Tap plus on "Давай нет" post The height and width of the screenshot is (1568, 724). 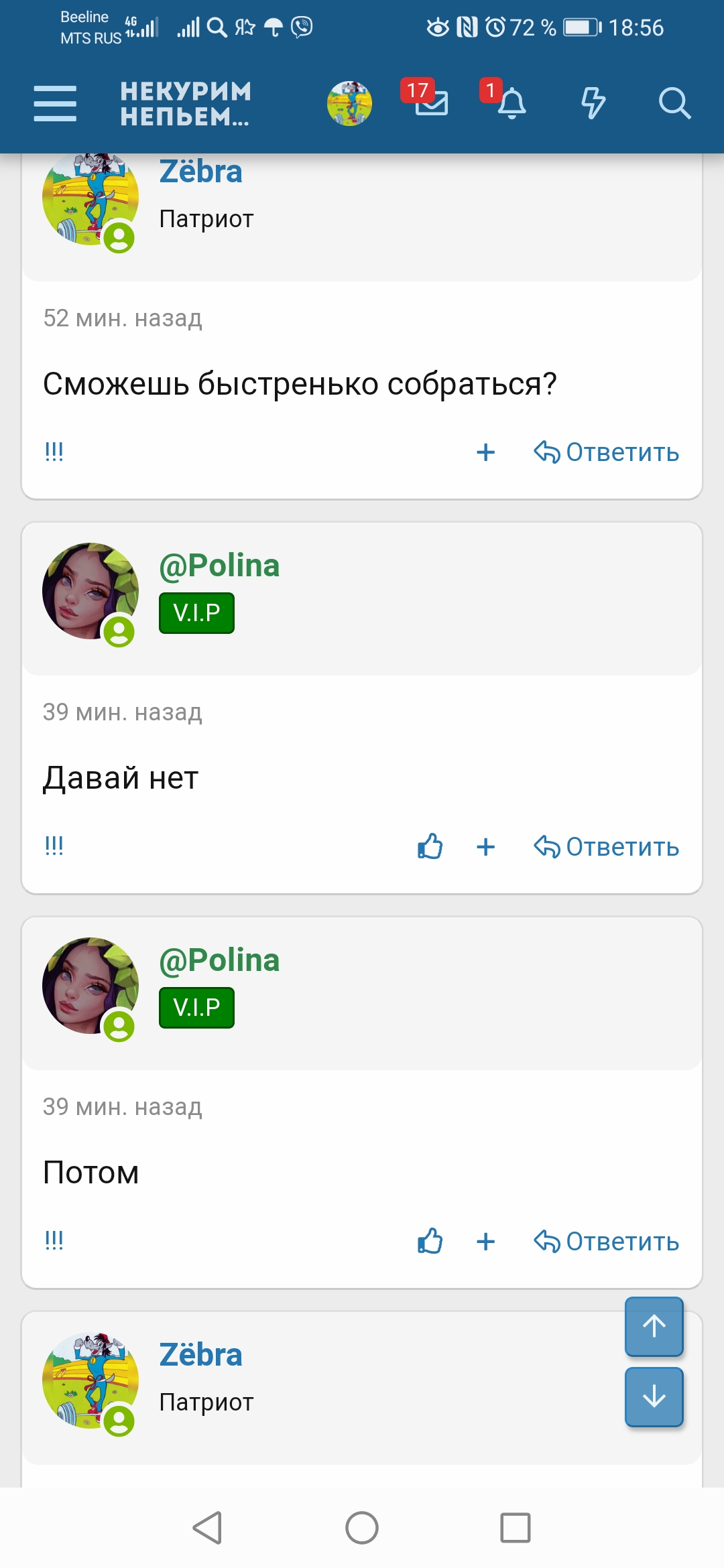pyautogui.click(x=485, y=847)
